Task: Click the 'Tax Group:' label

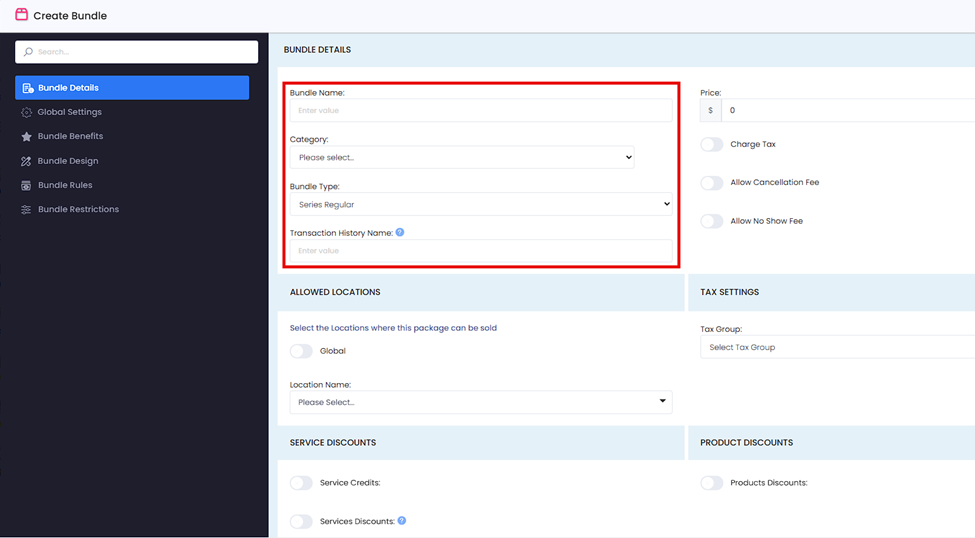Action: click(721, 329)
